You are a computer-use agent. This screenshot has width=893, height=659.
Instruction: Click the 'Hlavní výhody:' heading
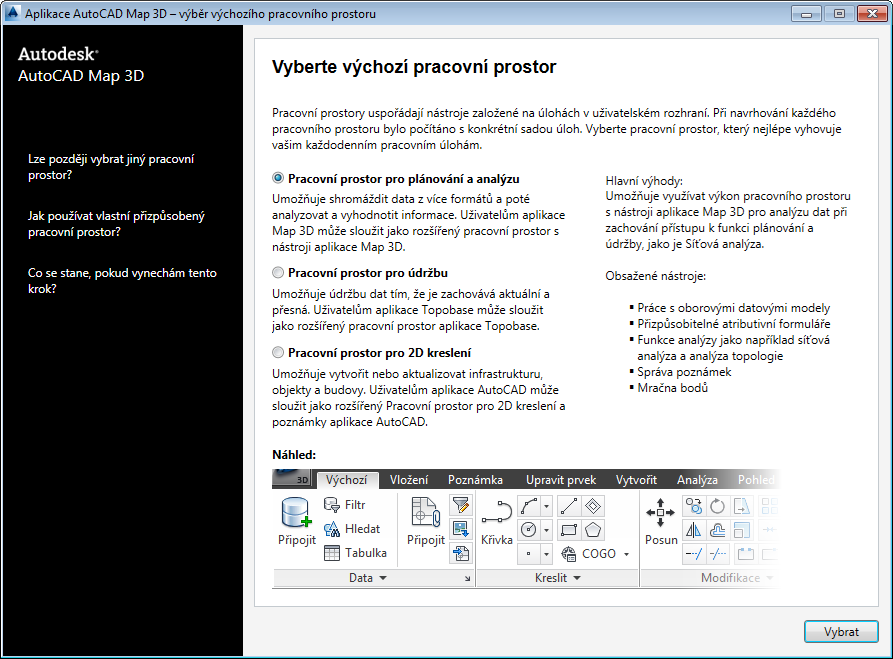click(644, 181)
